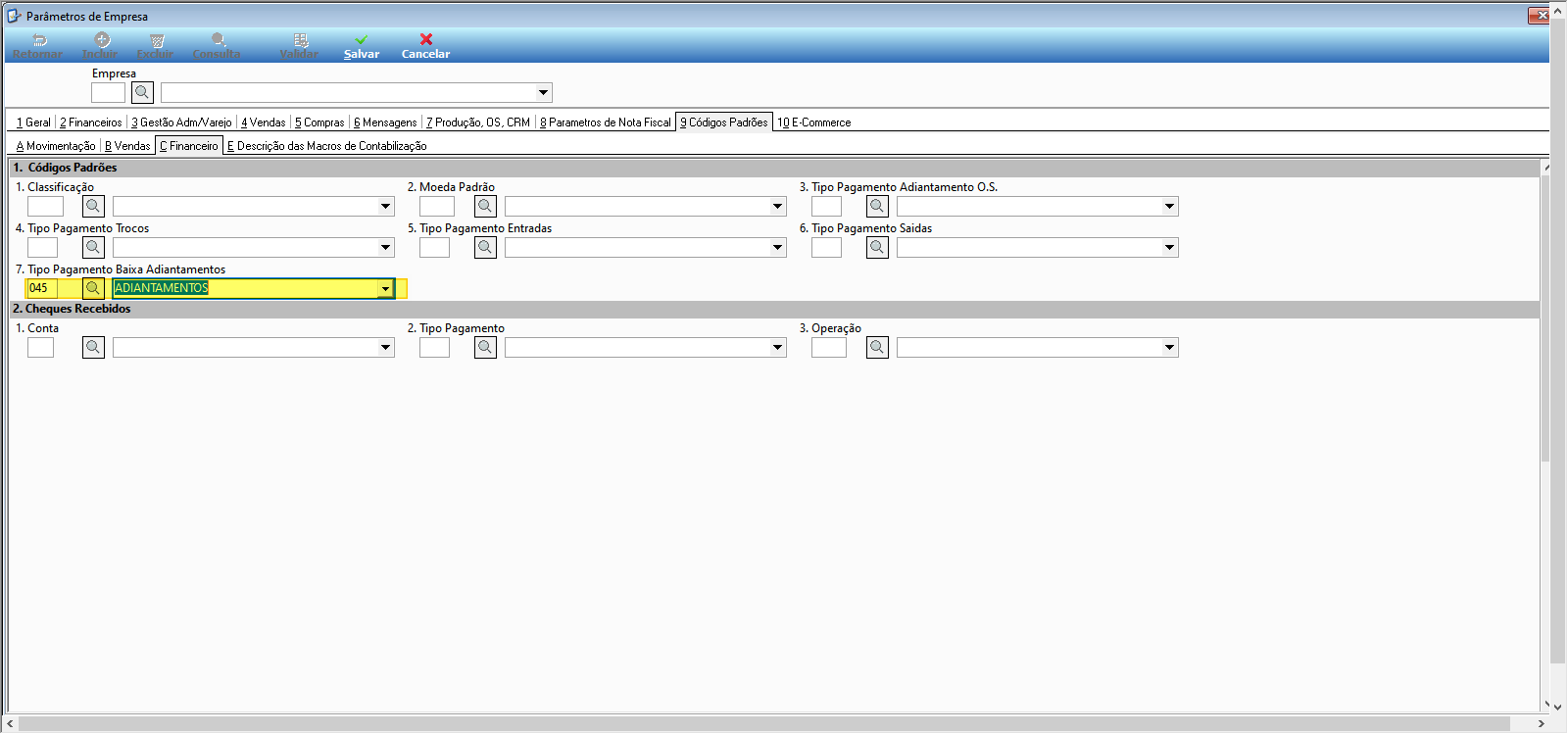Open lookup for Cheques Recebidos Operação
This screenshot has height=734, width=1568.
(877, 347)
